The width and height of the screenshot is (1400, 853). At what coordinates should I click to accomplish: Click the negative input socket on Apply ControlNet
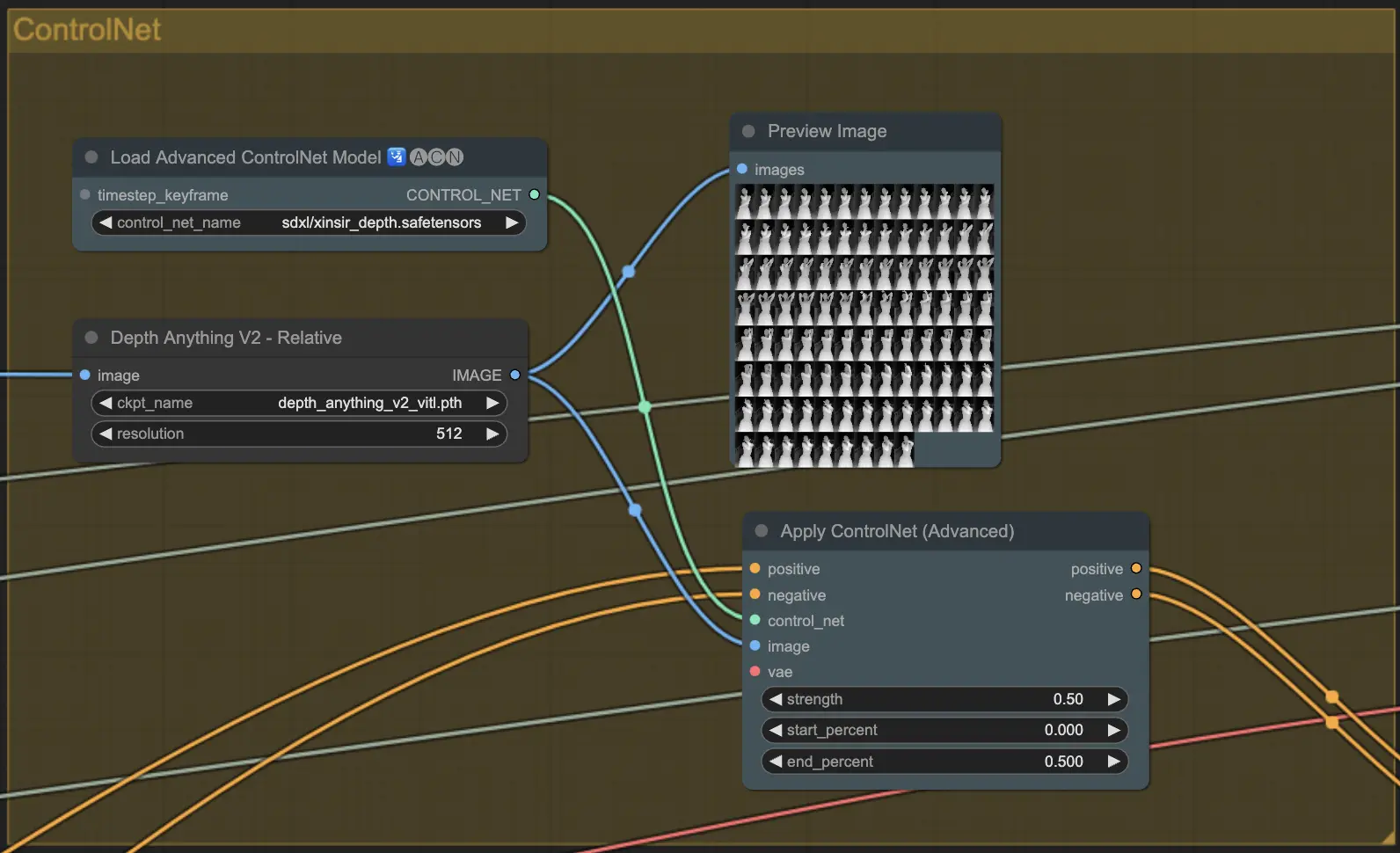point(755,594)
